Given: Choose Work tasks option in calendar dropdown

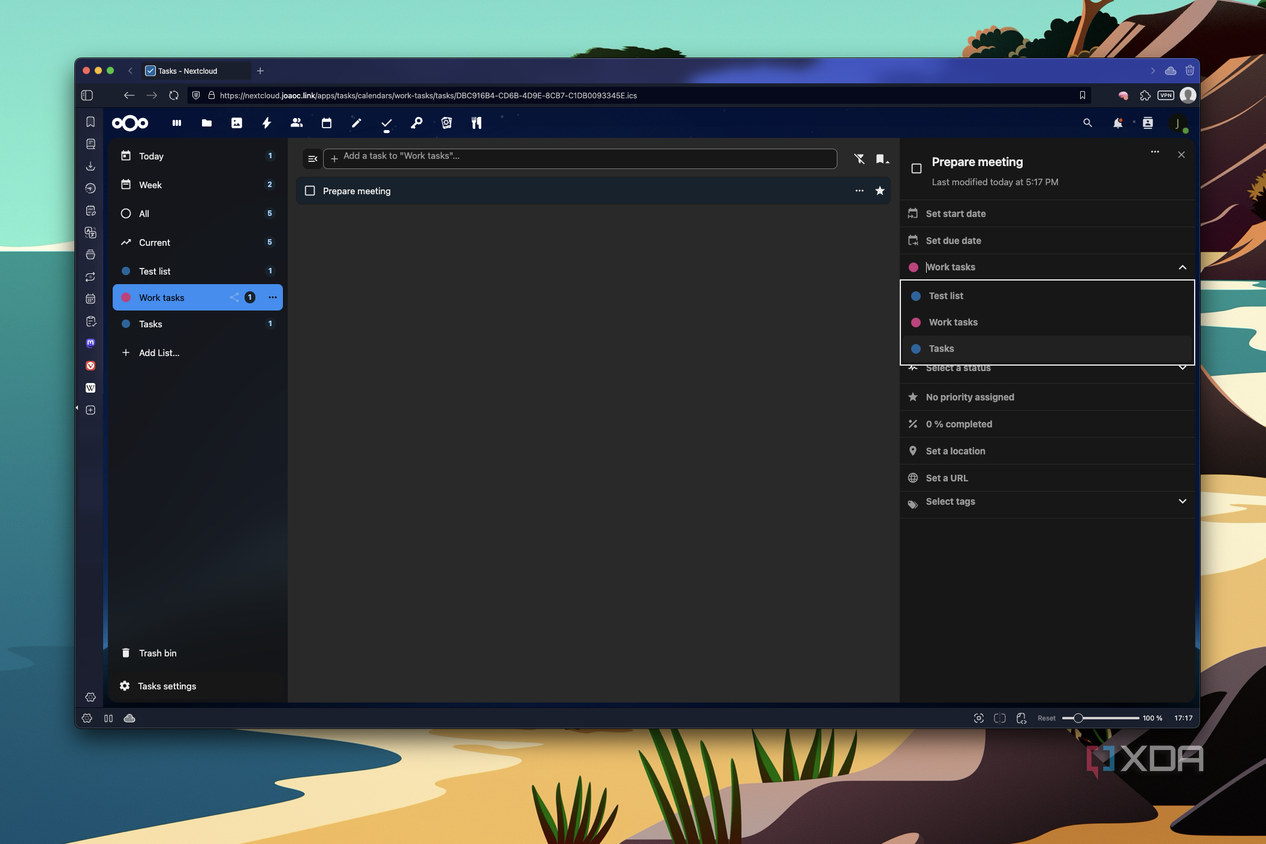Looking at the screenshot, I should [1048, 322].
